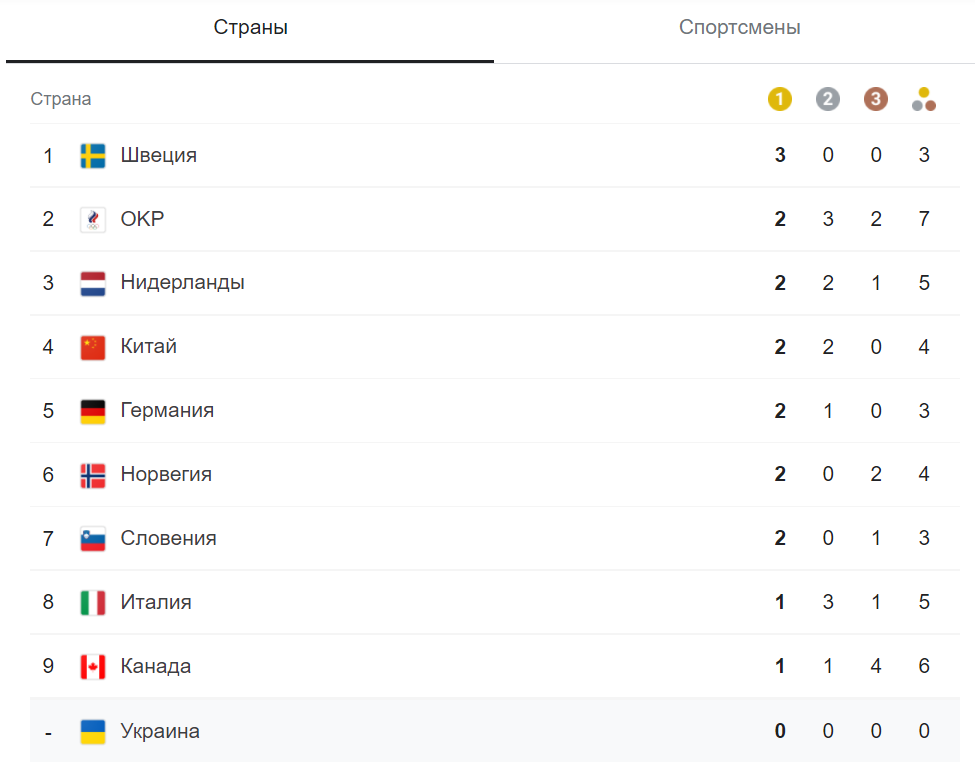Open the Швеция country link
This screenshot has width=975, height=763.
click(159, 156)
